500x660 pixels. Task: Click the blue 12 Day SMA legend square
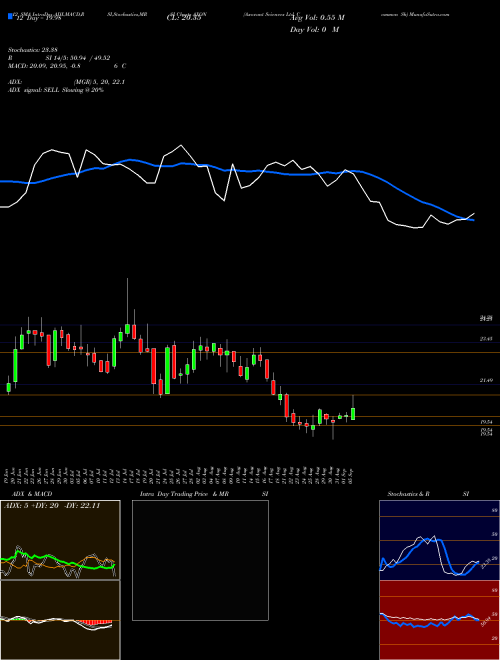pos(10,17)
